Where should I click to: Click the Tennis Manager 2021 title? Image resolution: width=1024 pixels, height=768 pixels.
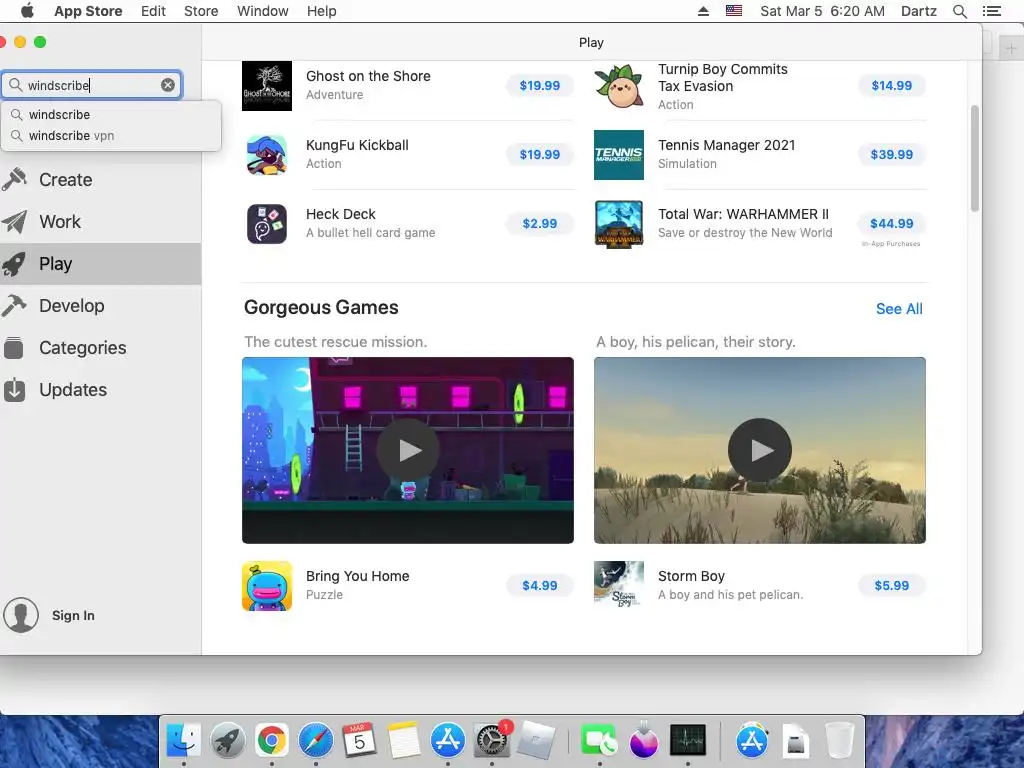pyautogui.click(x=726, y=145)
